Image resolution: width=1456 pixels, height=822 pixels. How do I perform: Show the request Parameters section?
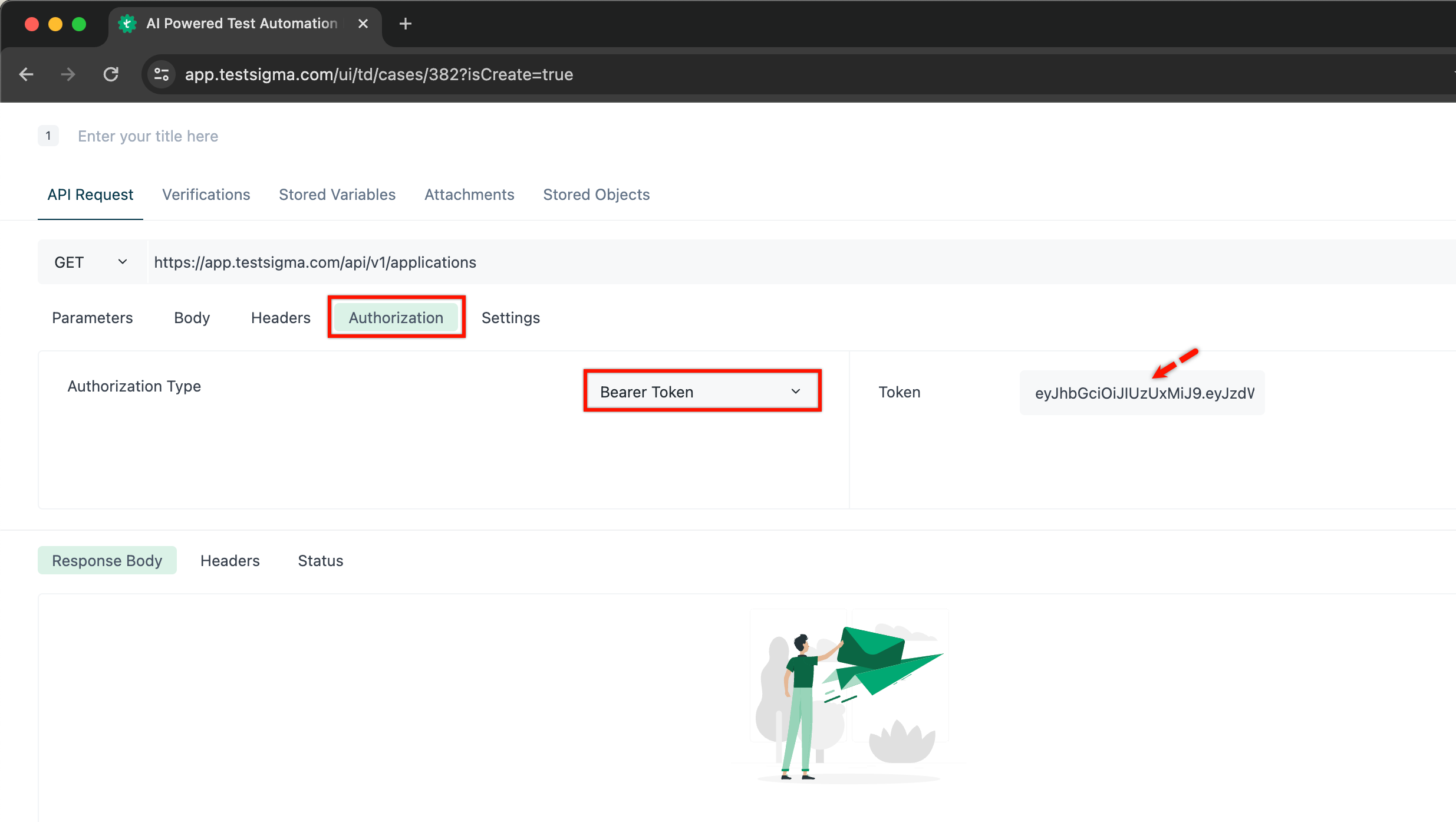tap(93, 318)
